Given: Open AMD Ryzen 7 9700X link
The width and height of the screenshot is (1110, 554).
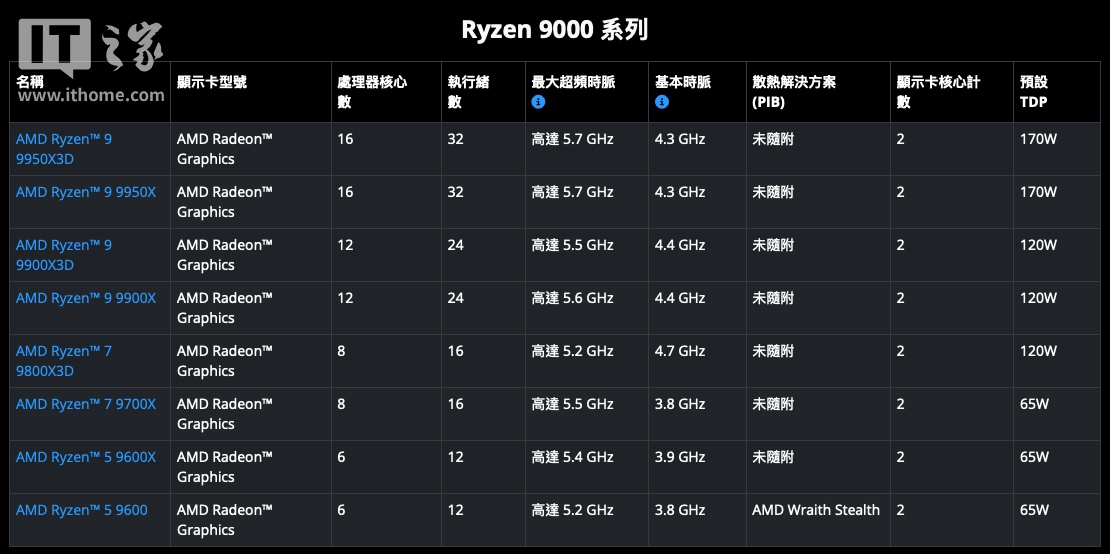Looking at the screenshot, I should pos(86,404).
